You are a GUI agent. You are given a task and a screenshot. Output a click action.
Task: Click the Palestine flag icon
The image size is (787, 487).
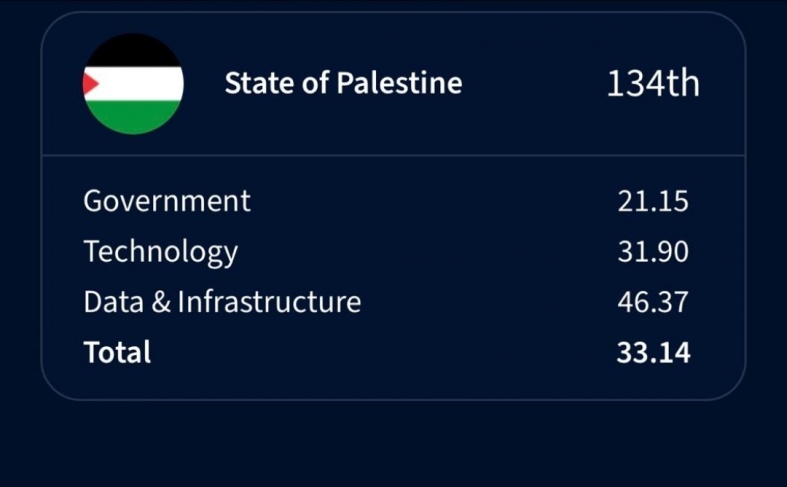(x=133, y=84)
